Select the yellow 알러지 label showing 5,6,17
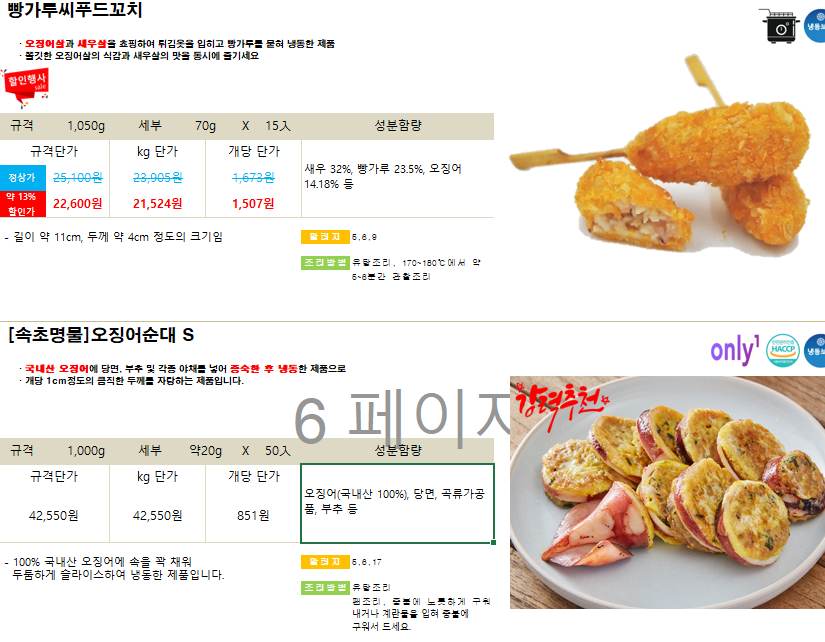 [x=325, y=562]
